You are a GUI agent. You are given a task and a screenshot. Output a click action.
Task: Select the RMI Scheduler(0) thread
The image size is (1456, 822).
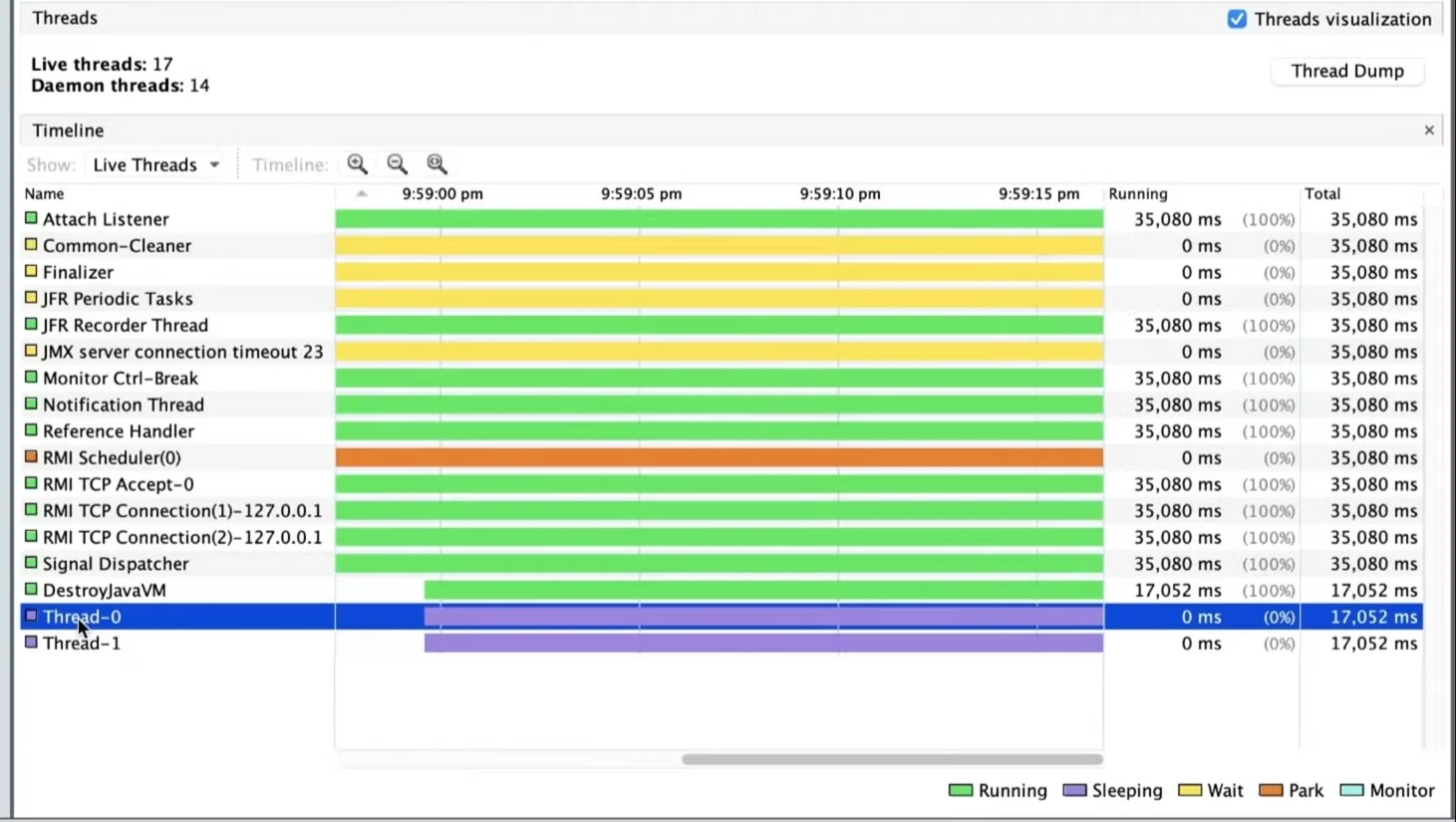722,457
